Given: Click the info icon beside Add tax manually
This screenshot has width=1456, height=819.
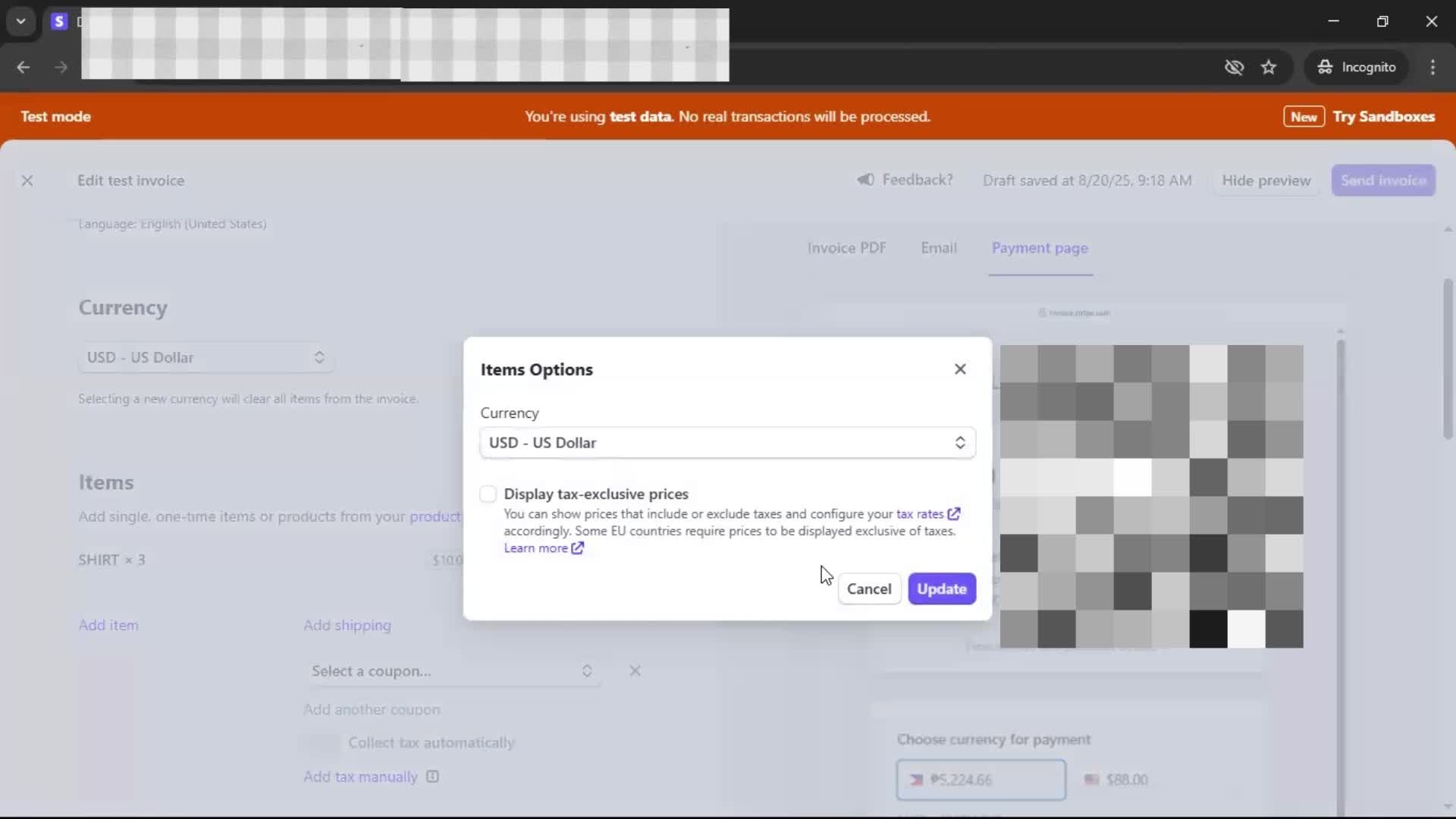Looking at the screenshot, I should [x=432, y=777].
